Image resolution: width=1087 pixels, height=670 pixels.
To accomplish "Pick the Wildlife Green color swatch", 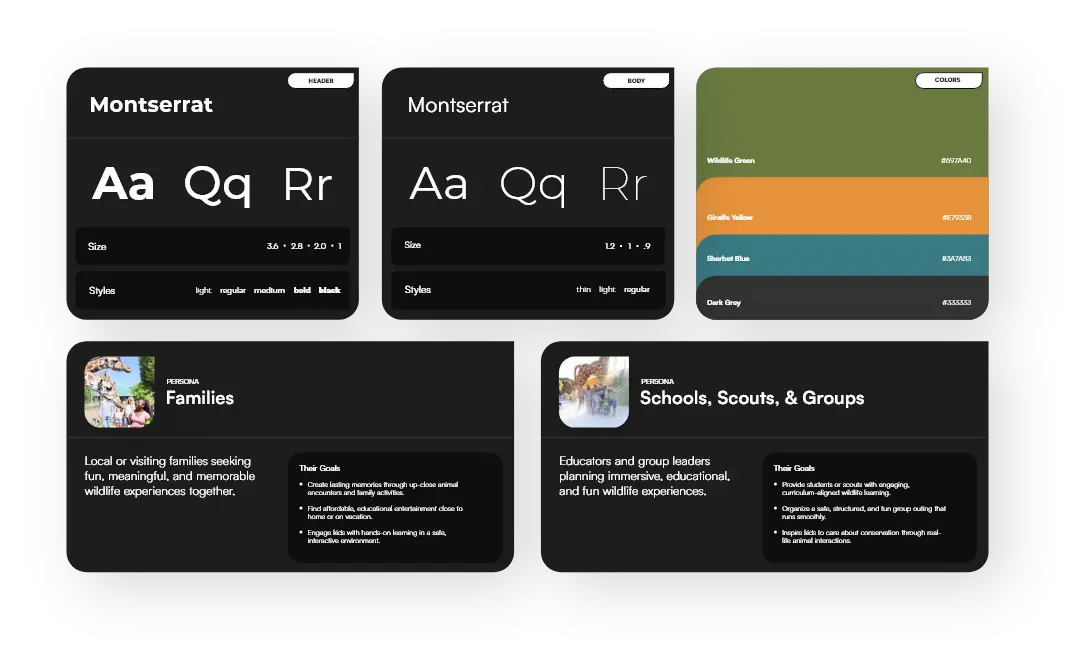I will point(842,125).
